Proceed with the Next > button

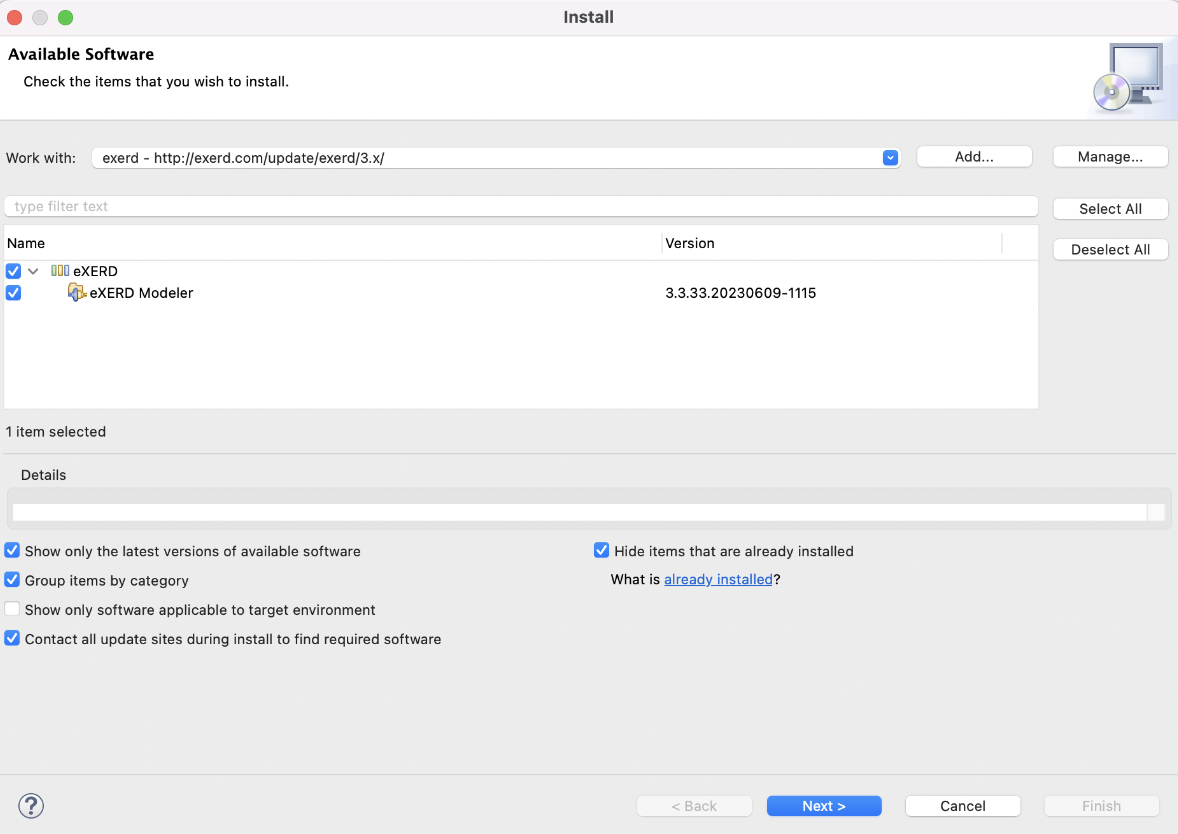click(824, 805)
